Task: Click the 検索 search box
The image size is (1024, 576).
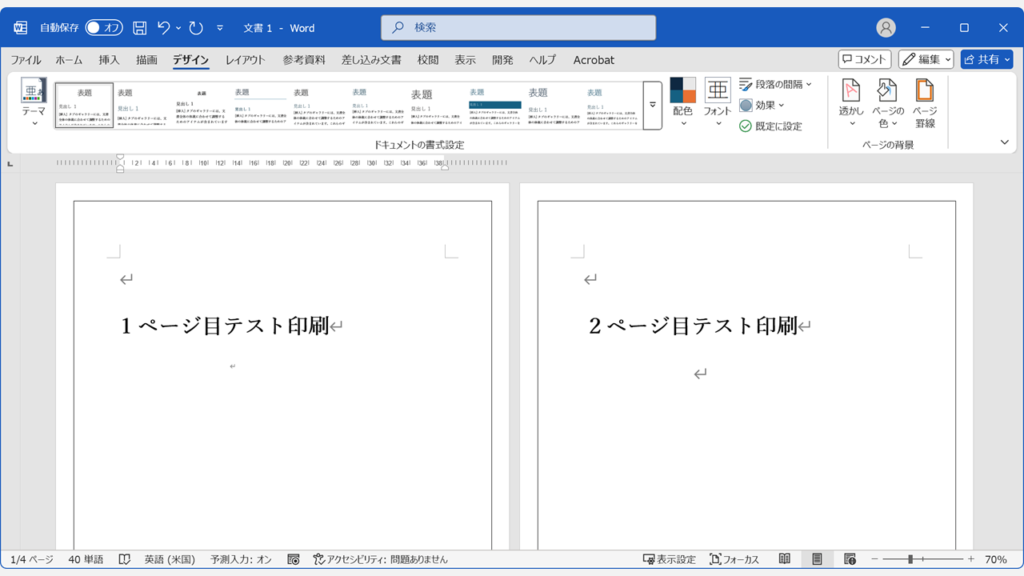Action: (x=519, y=27)
